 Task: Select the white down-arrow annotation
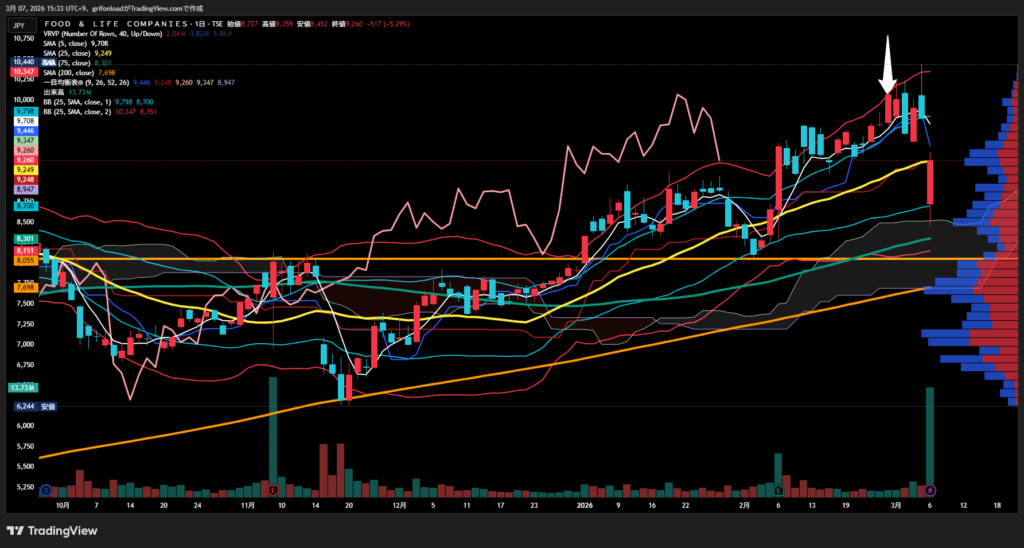click(x=888, y=65)
